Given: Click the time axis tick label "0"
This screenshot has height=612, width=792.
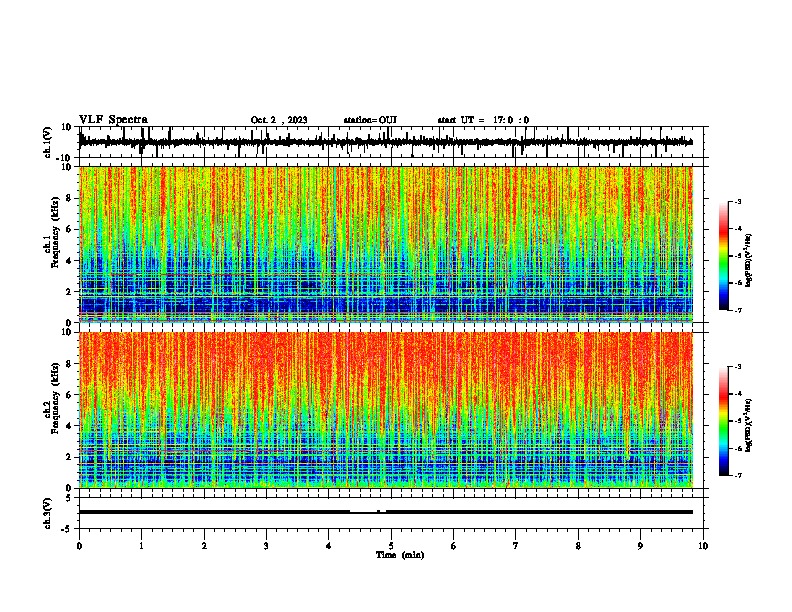Looking at the screenshot, I should pyautogui.click(x=79, y=546).
